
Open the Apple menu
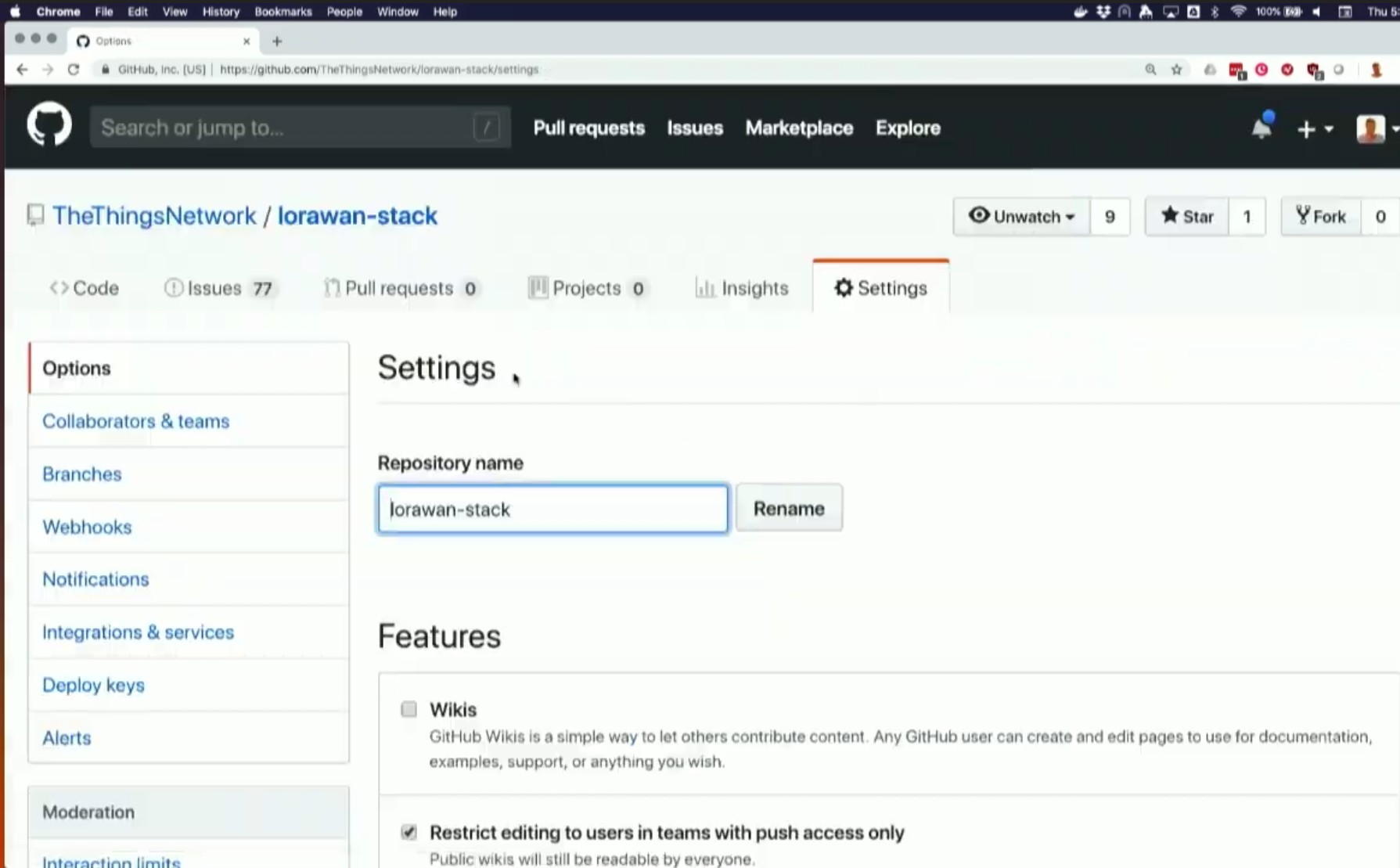coord(15,11)
